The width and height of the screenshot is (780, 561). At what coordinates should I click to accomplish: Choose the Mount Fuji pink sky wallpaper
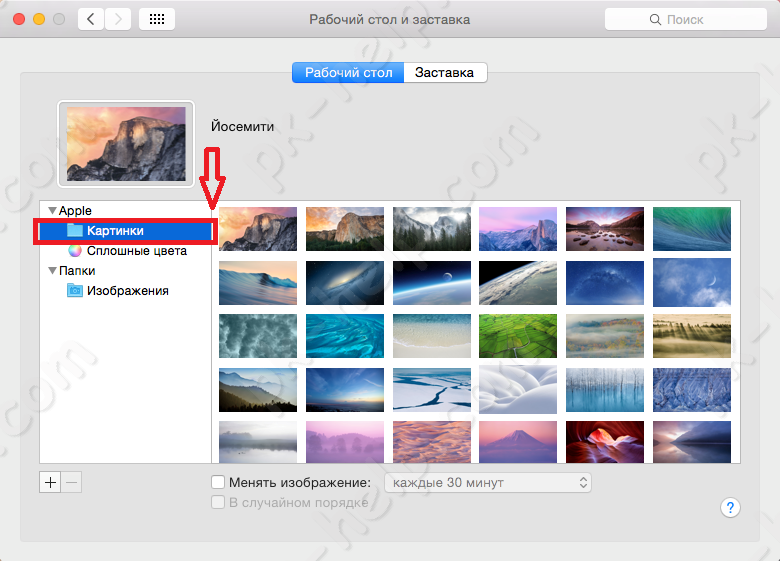click(518, 442)
